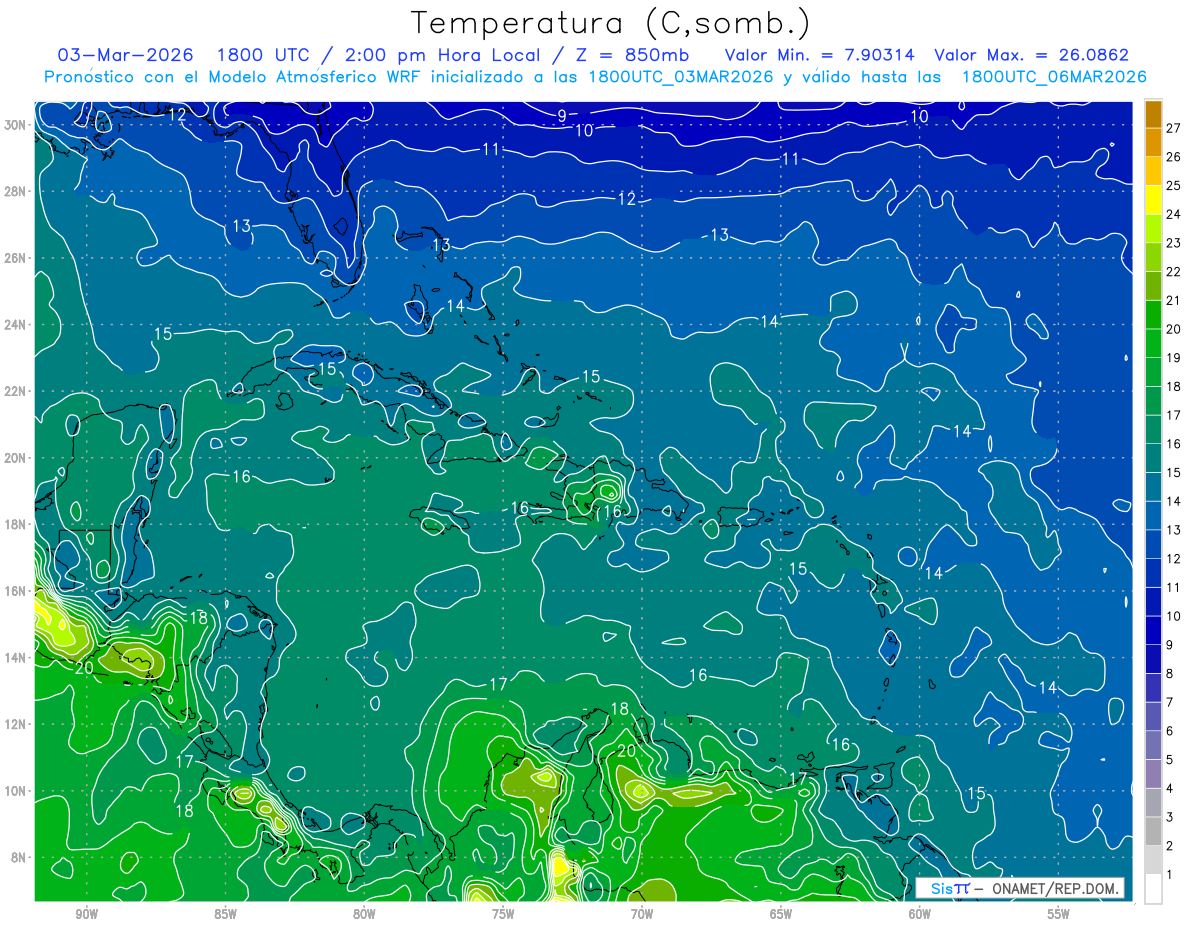
Task: Pick the teal colorbar swatch between 15 and 16
Action: [x=1153, y=458]
